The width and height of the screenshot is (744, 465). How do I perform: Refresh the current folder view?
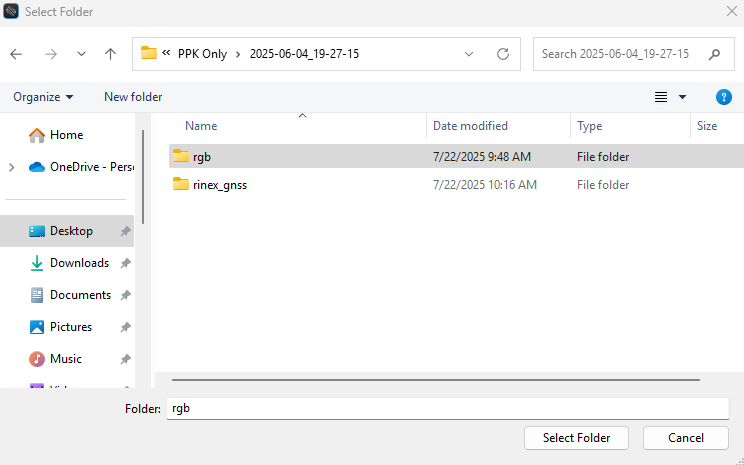click(503, 54)
